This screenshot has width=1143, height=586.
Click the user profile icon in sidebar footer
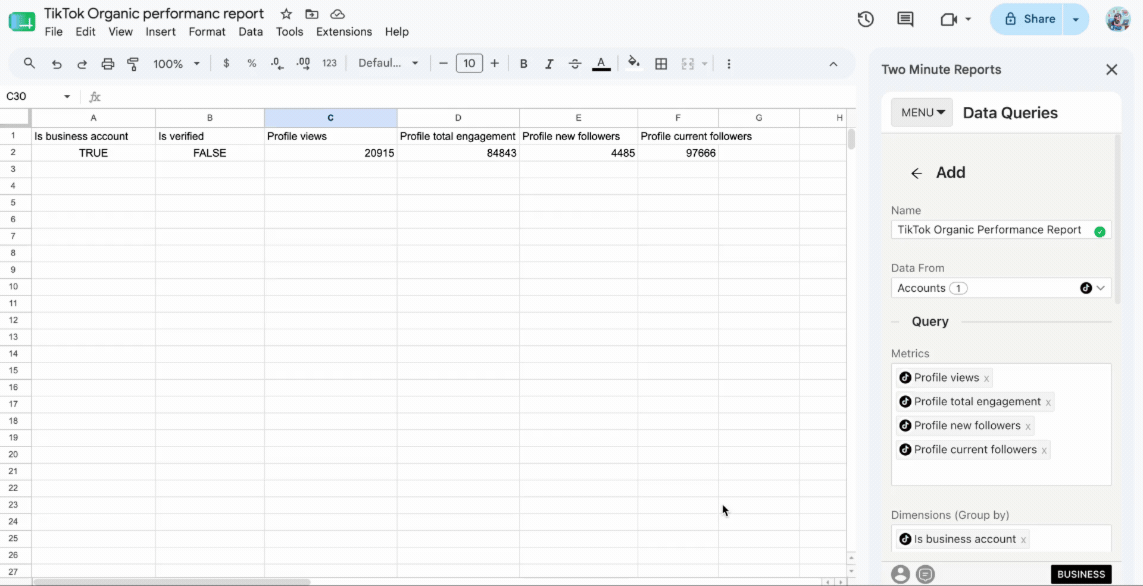coord(900,574)
